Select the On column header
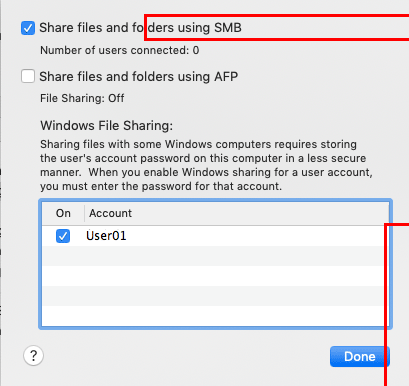 63,213
